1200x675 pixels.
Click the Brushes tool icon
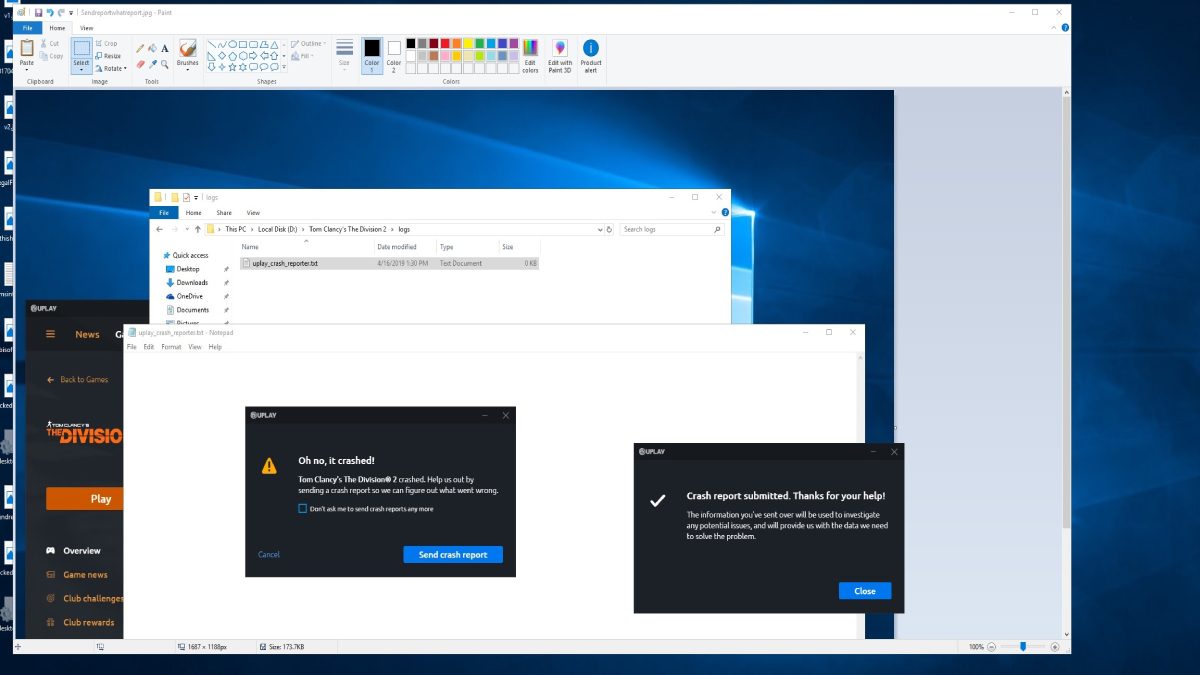pos(187,48)
